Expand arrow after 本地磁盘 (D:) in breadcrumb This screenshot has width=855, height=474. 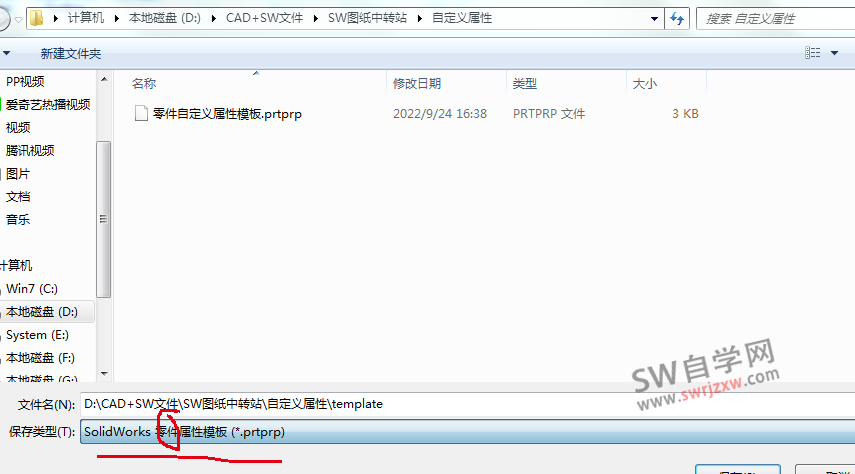[214, 19]
